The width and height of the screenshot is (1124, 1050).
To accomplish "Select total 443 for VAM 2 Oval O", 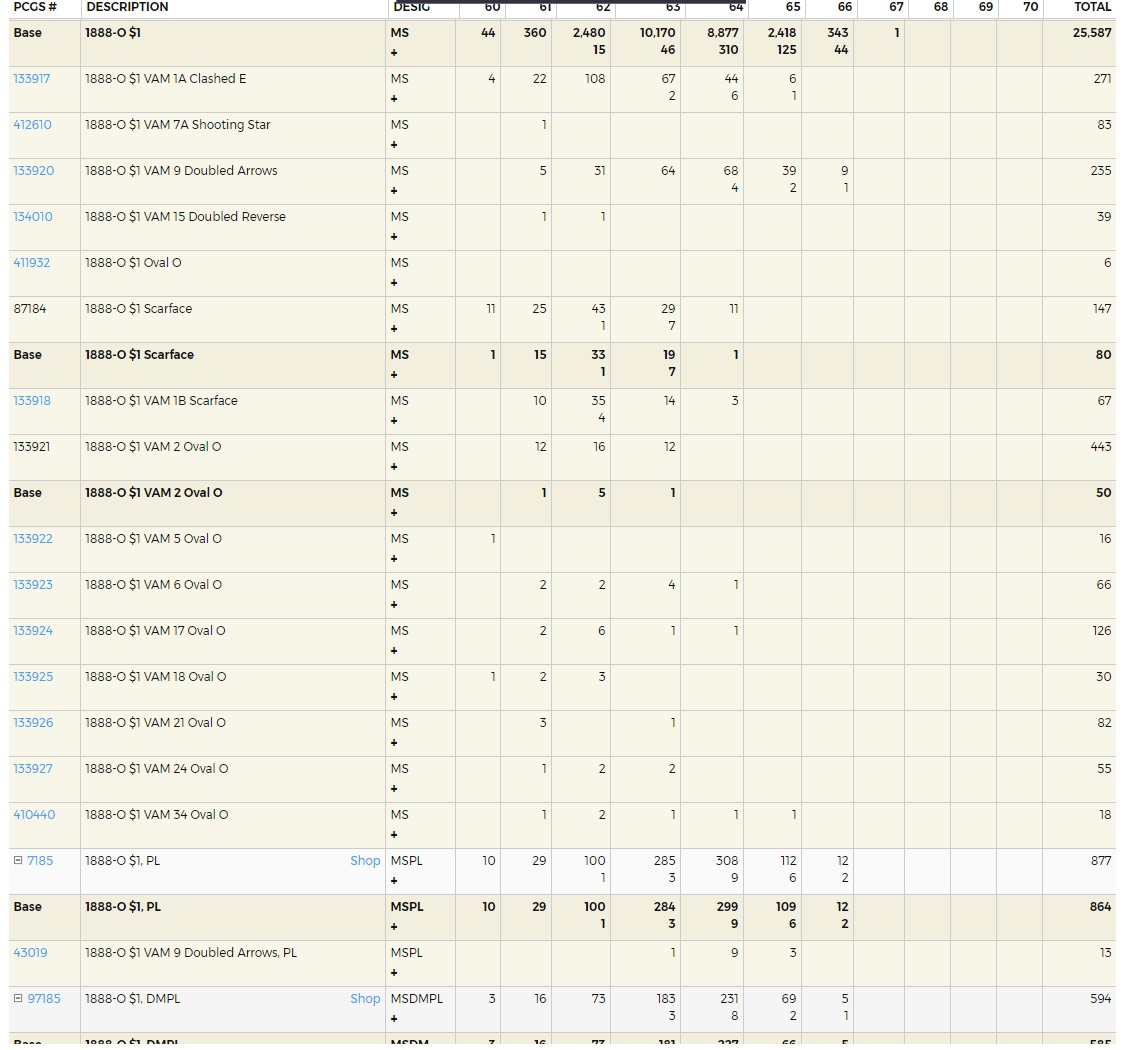I will point(1101,447).
